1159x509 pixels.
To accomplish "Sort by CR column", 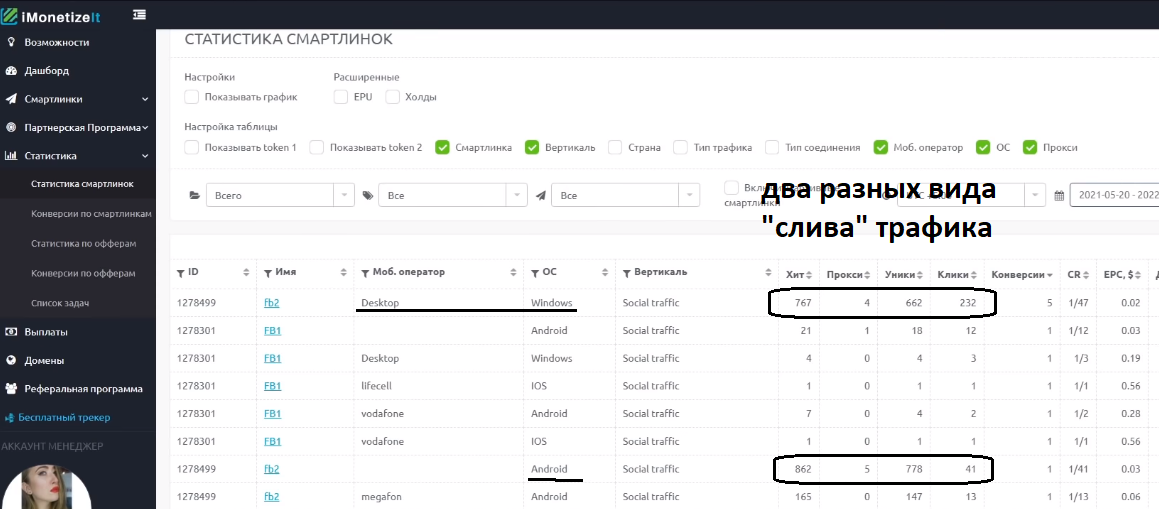I will 1078,274.
